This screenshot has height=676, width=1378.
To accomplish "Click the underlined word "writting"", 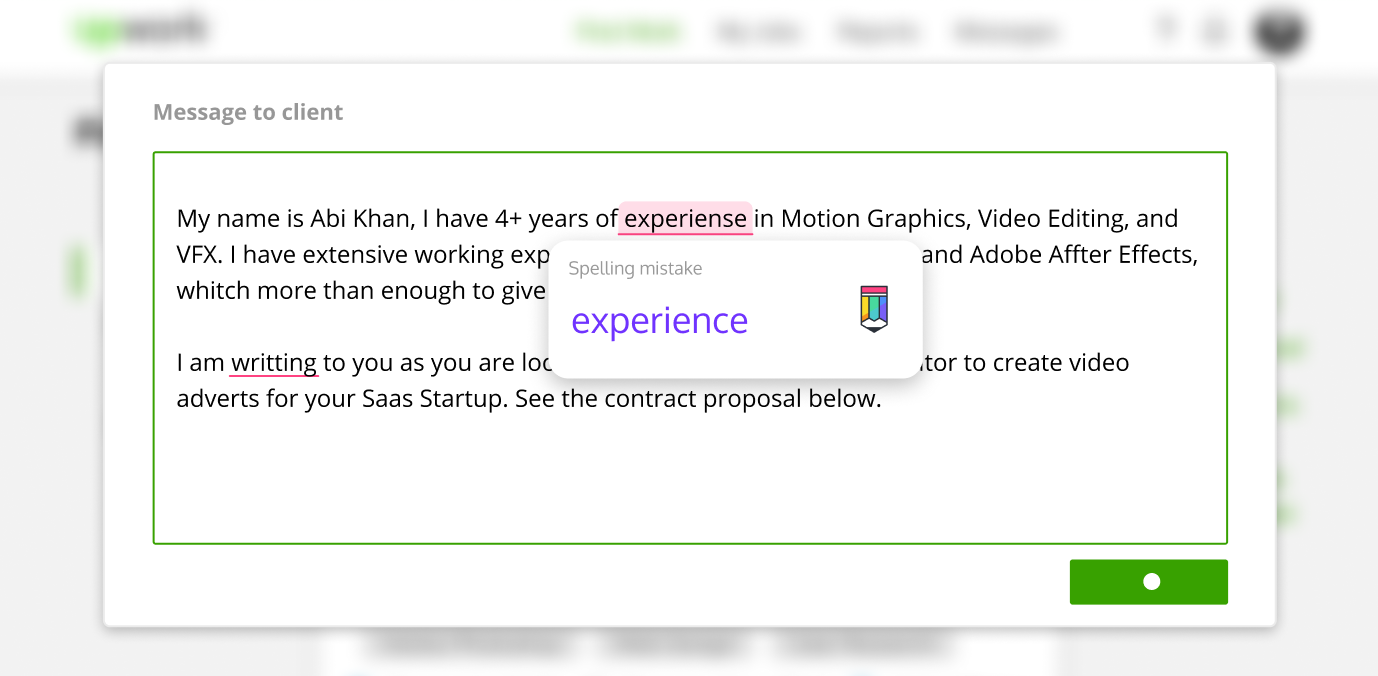I will (273, 362).
